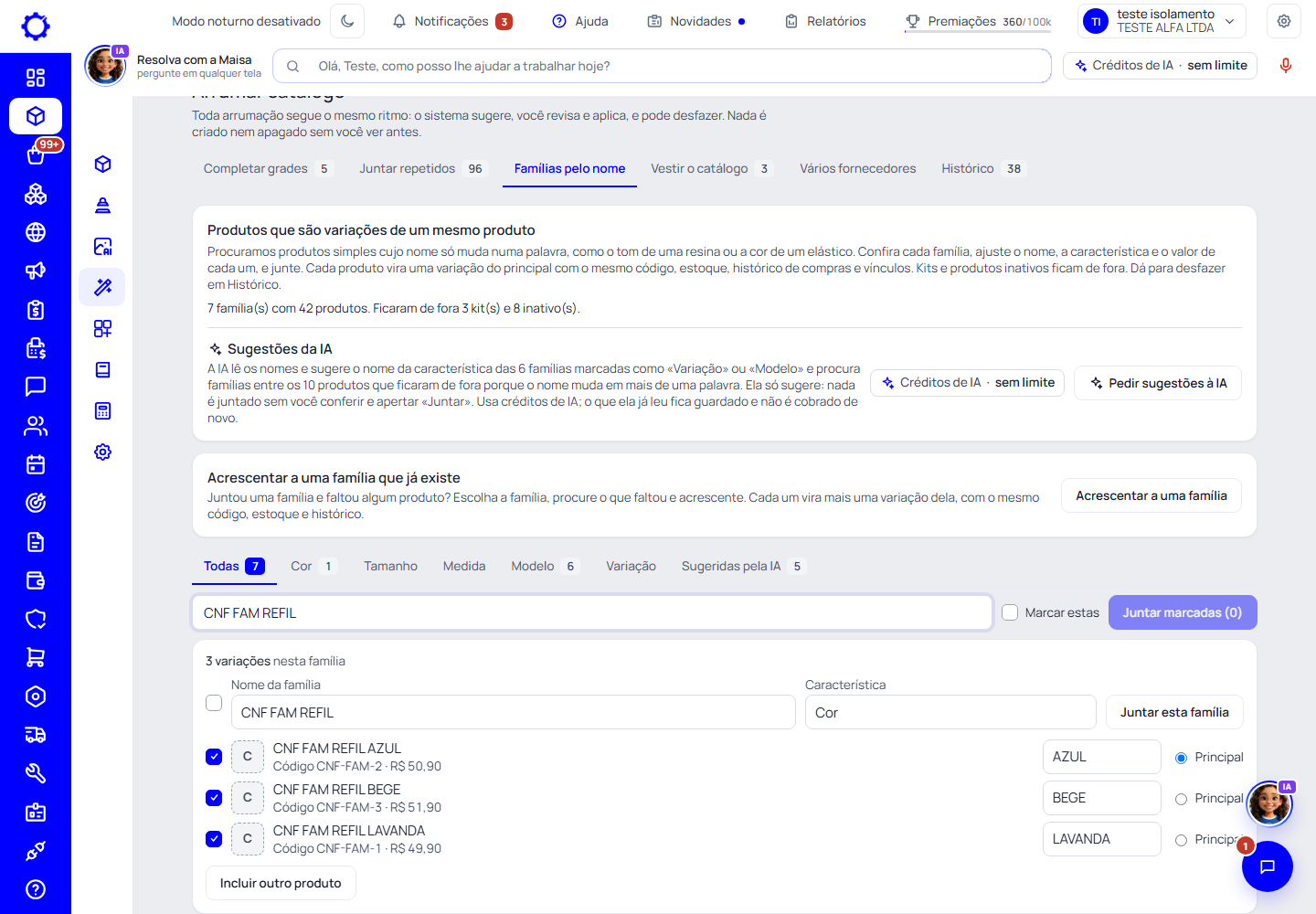This screenshot has height=914, width=1316.
Task: Open the shopping cart icon in the sidebar
Action: tap(36, 657)
